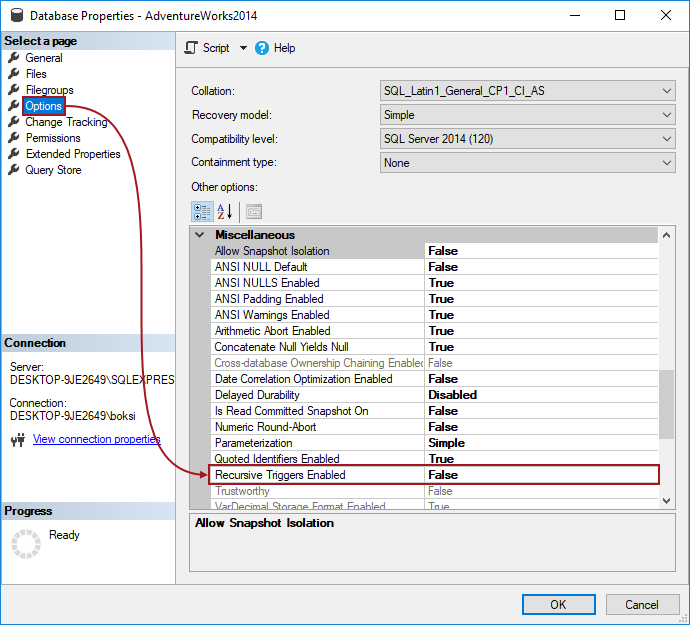Click the blue Help question icon
The width and height of the screenshot is (690, 625).
[x=261, y=48]
